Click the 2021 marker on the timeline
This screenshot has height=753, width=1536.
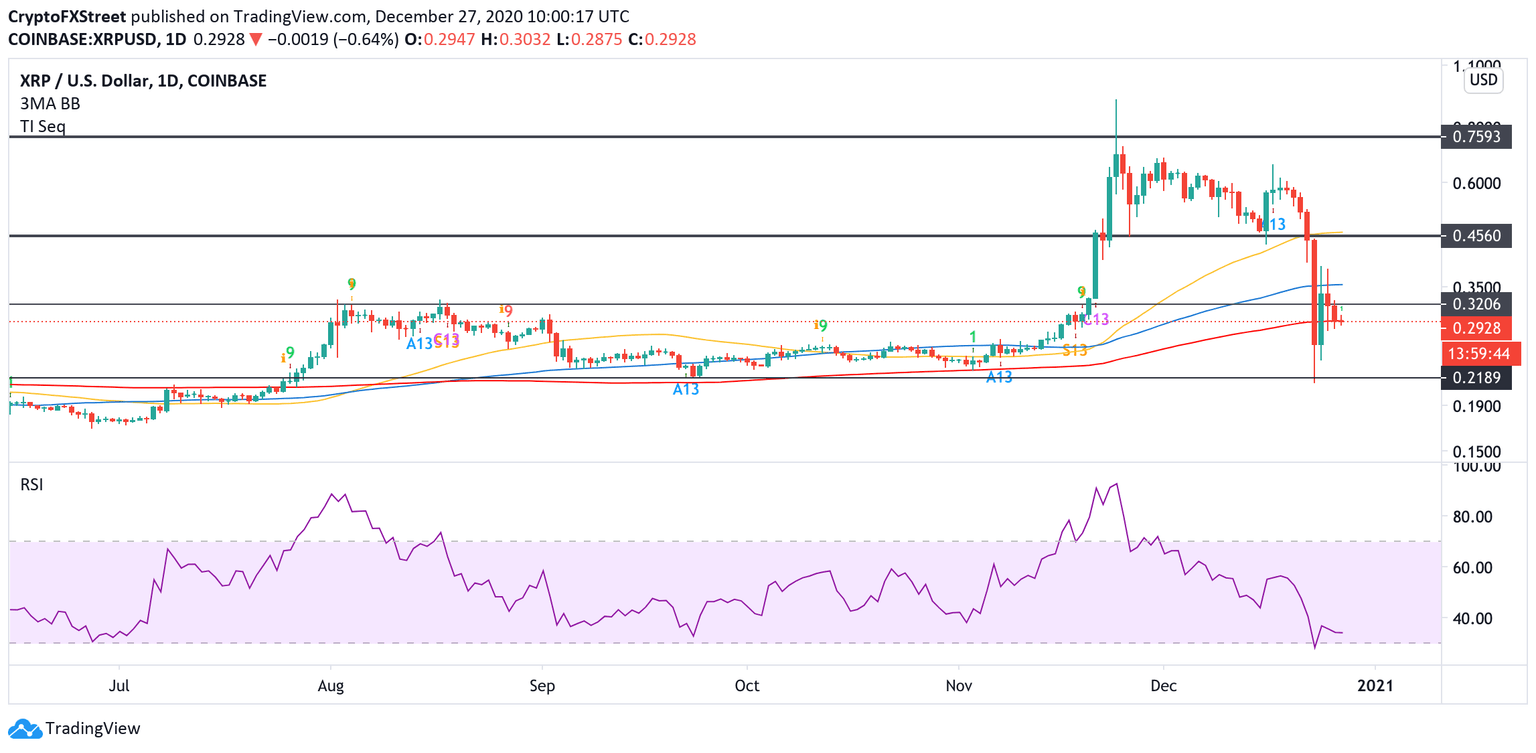(x=1377, y=687)
